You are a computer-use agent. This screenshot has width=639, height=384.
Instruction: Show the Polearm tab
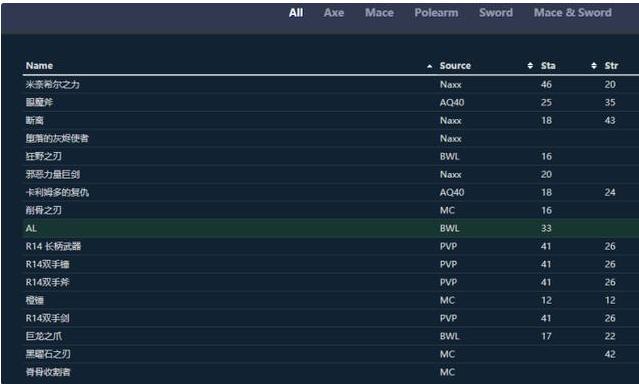(x=436, y=13)
